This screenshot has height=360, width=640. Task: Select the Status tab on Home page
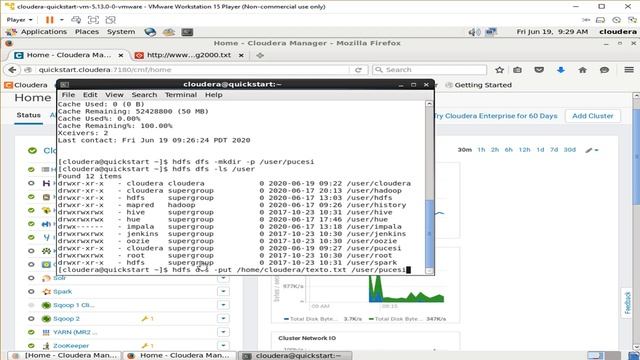29,115
